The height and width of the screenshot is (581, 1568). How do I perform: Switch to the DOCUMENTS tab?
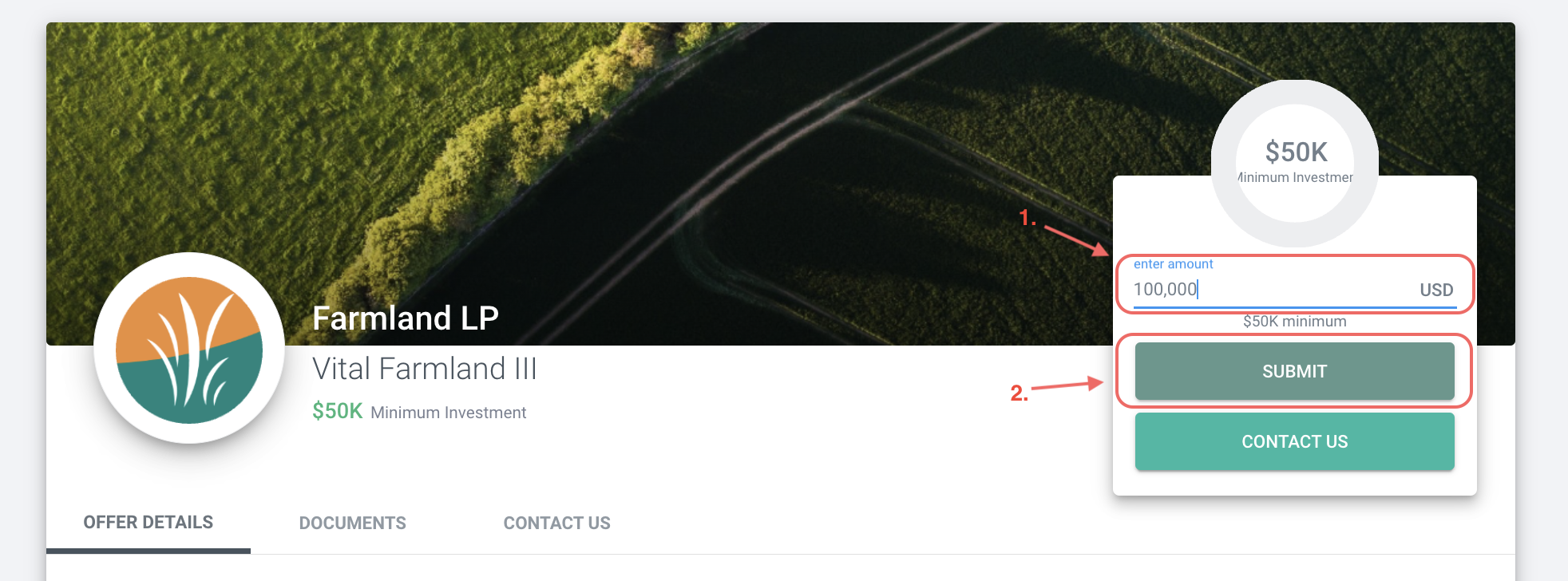(353, 523)
